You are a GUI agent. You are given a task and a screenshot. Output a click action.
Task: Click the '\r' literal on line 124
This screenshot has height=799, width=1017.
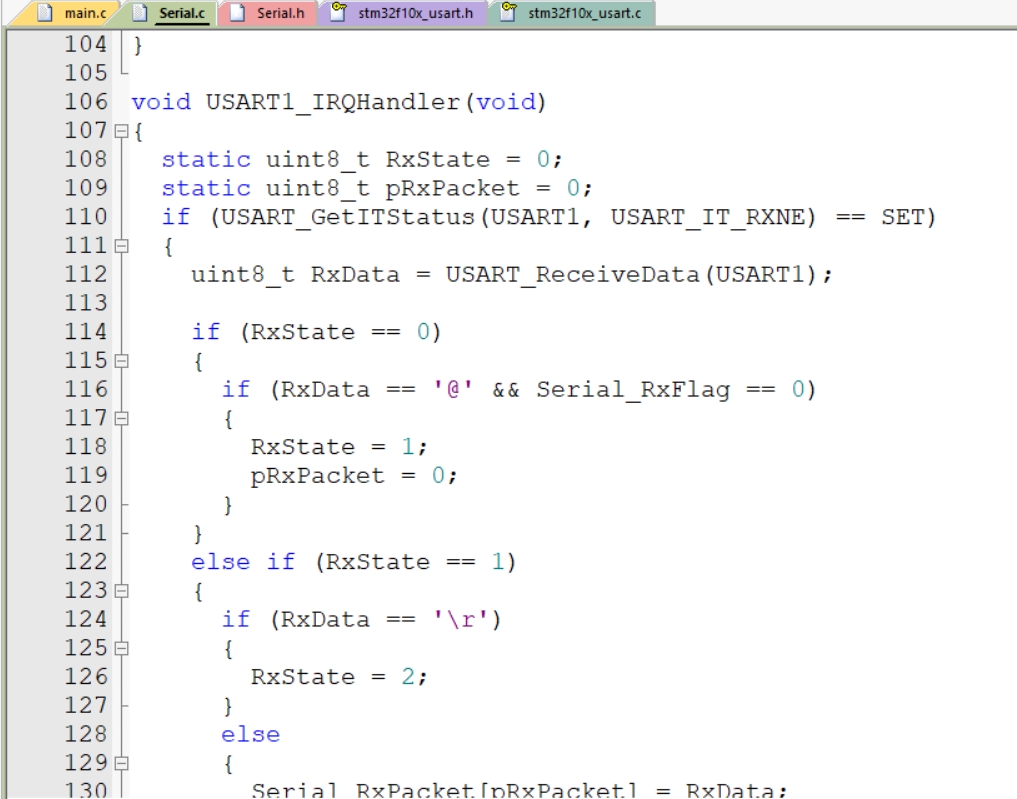pos(461,619)
